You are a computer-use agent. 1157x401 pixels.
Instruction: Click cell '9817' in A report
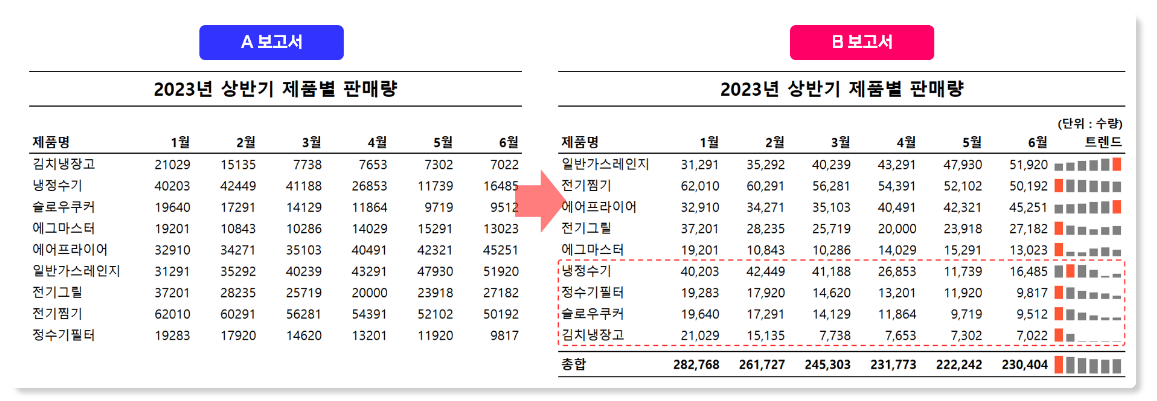[505, 335]
